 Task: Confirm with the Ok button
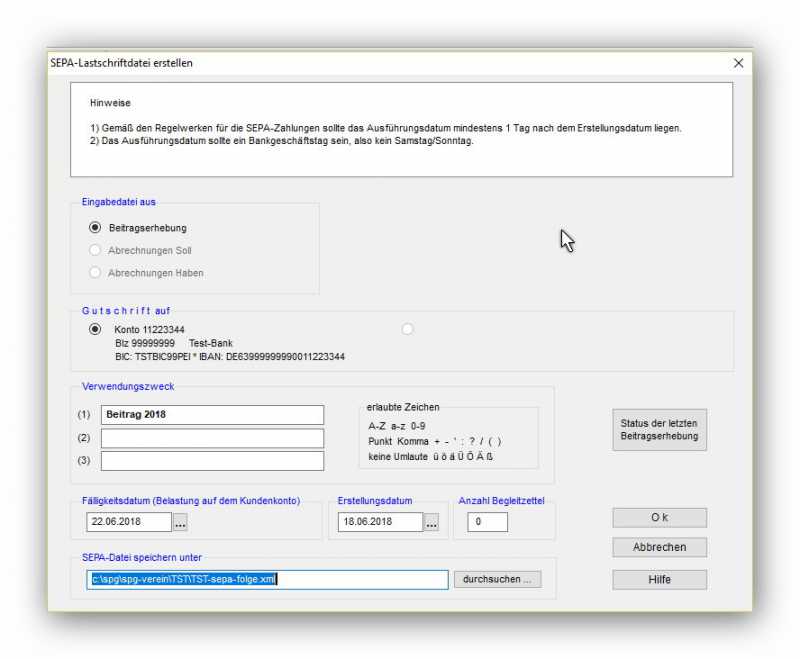[659, 517]
